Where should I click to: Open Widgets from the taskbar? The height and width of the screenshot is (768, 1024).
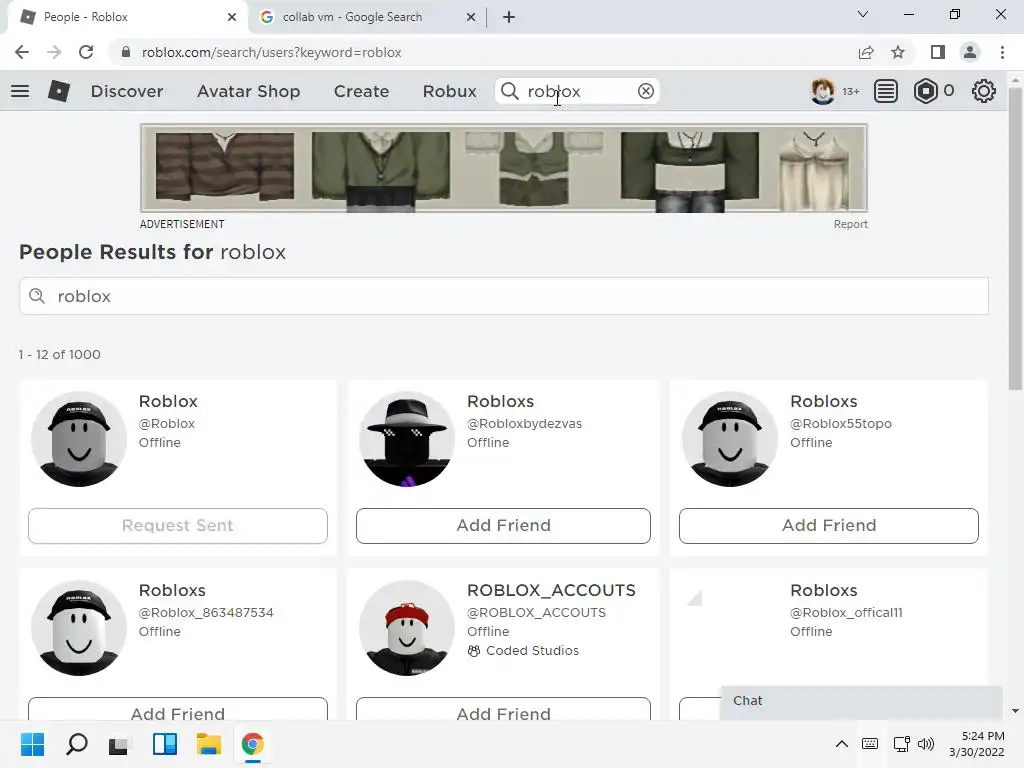(x=165, y=744)
